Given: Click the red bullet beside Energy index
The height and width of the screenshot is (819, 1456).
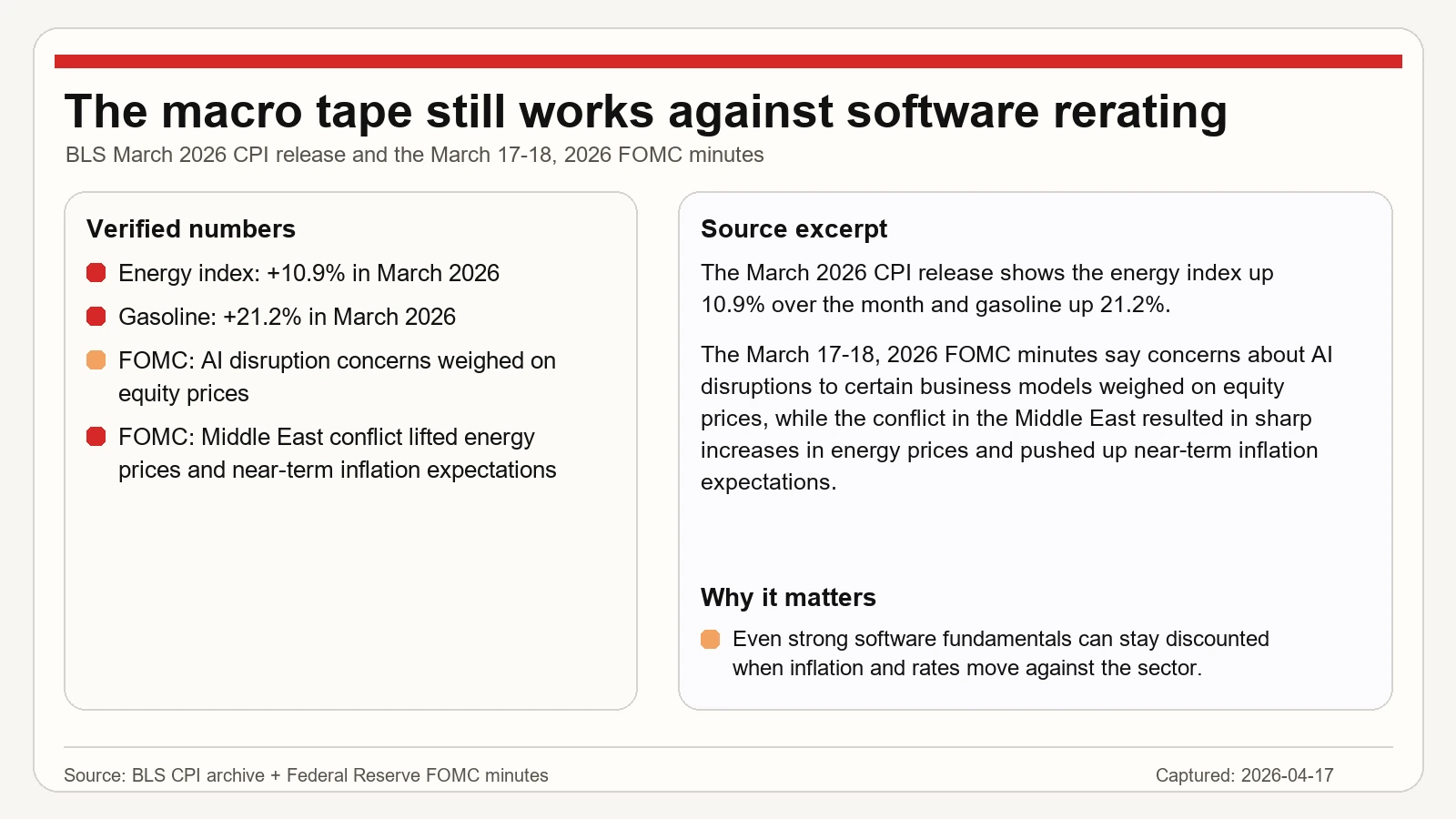Looking at the screenshot, I should pos(96,273).
